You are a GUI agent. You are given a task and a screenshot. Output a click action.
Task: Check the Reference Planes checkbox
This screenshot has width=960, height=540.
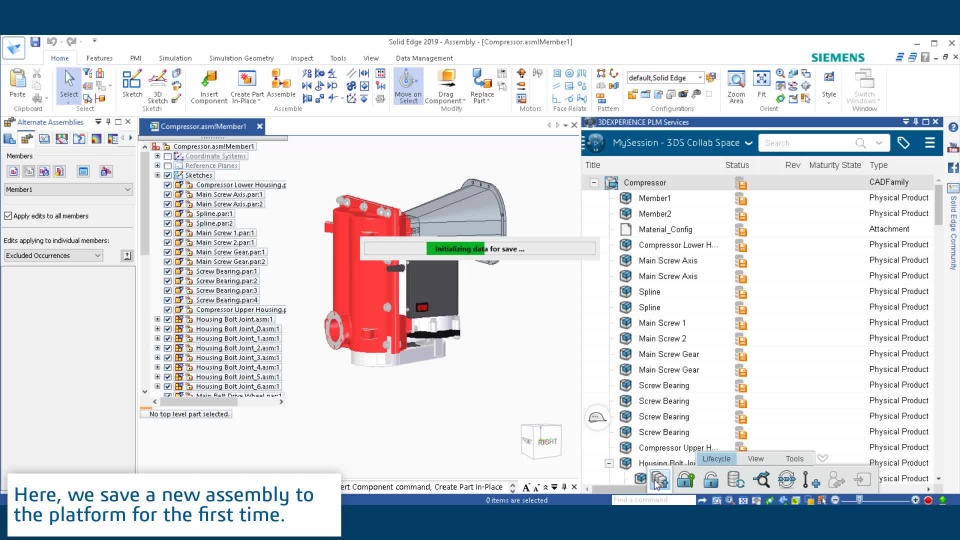click(168, 165)
